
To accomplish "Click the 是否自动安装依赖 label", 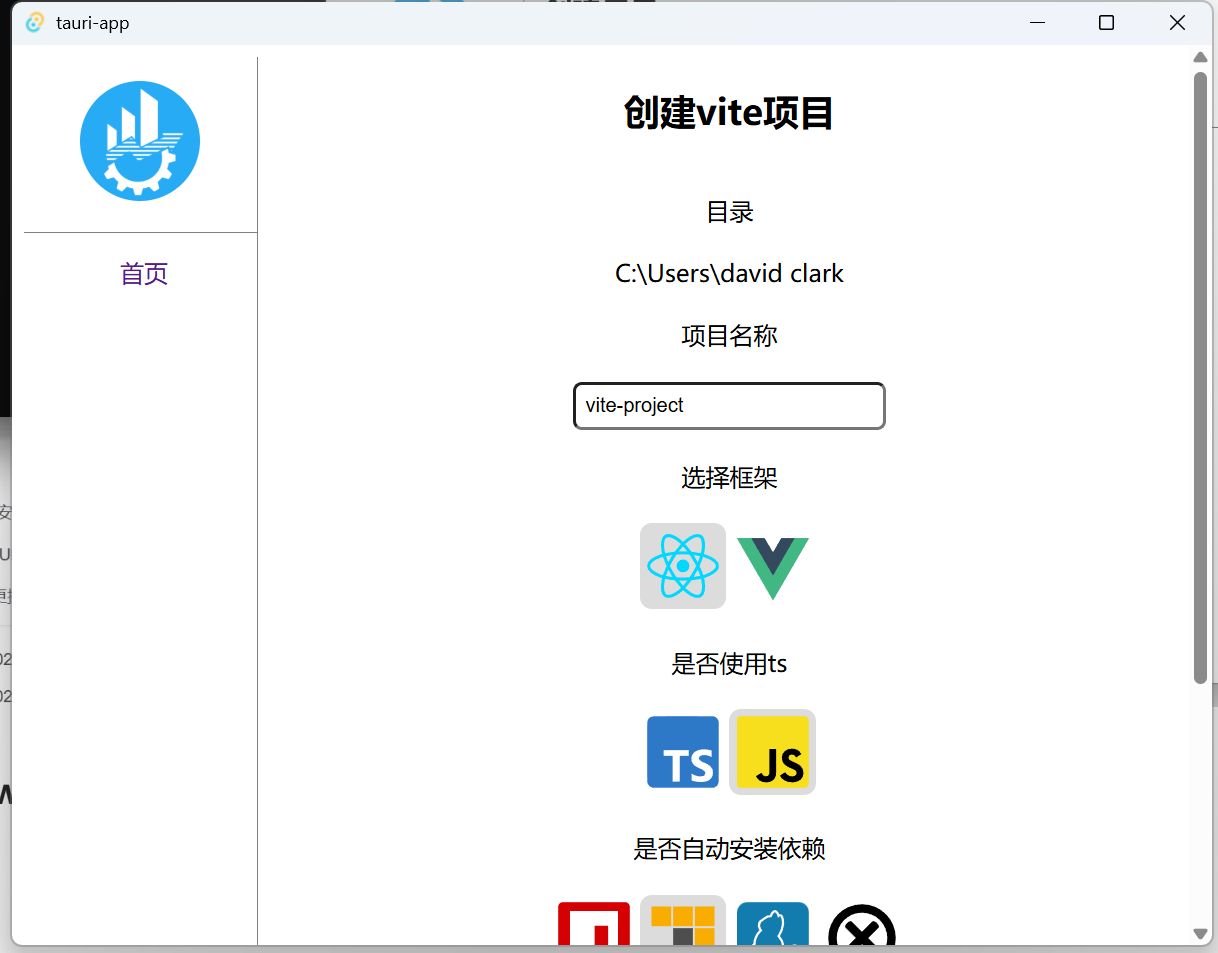I will point(729,850).
